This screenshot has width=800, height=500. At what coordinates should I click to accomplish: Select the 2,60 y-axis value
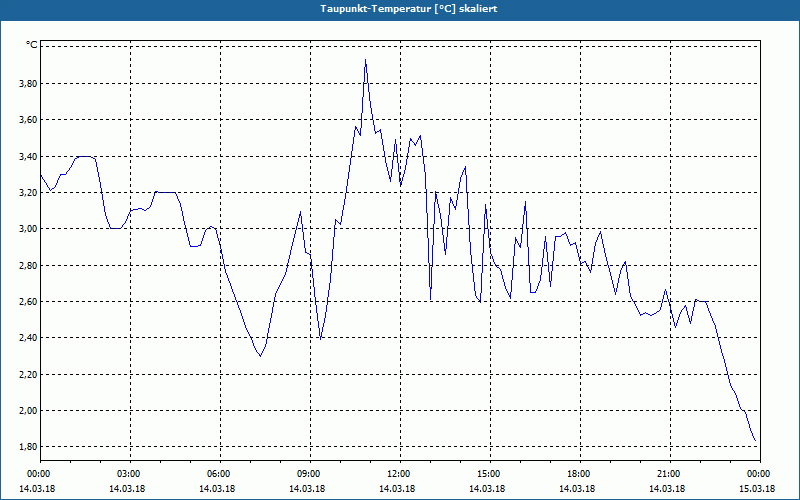[28, 302]
